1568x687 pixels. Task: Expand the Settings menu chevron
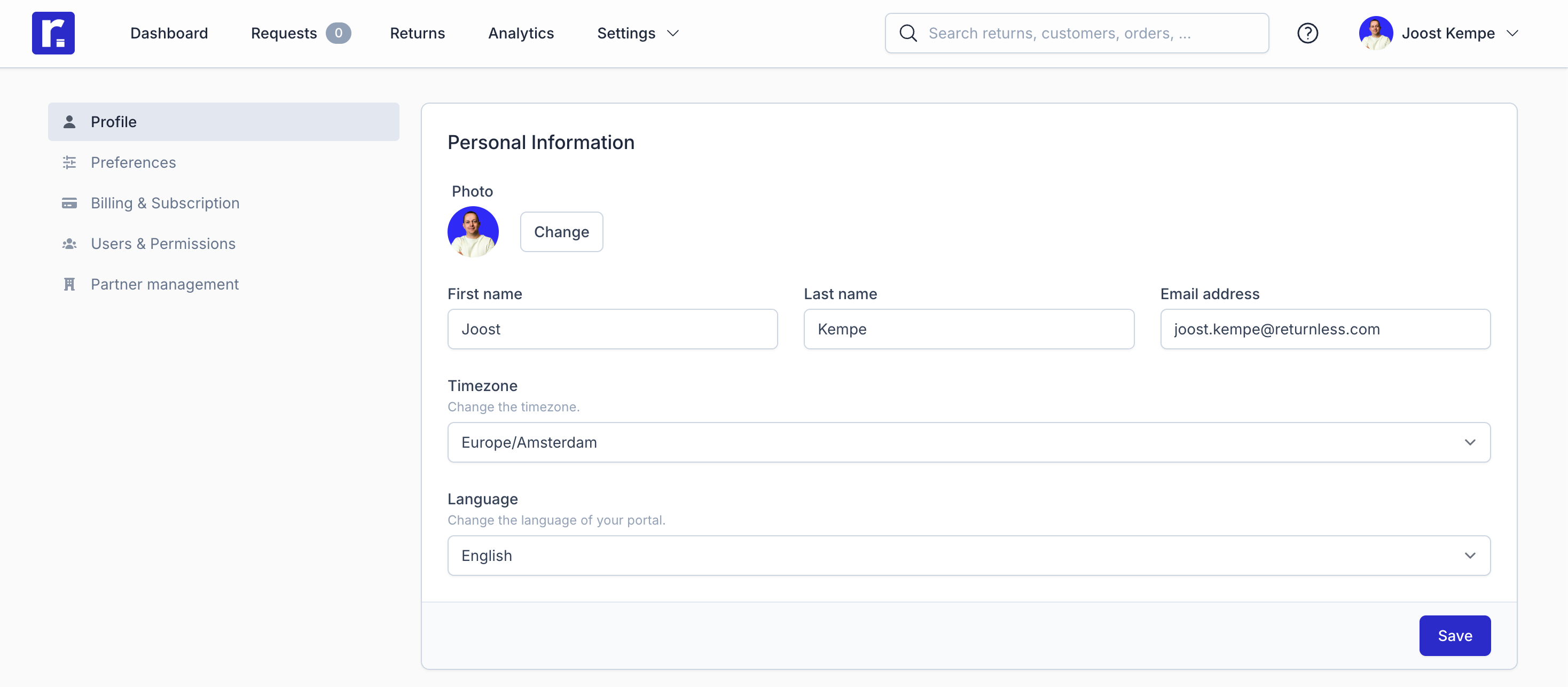pyautogui.click(x=672, y=33)
